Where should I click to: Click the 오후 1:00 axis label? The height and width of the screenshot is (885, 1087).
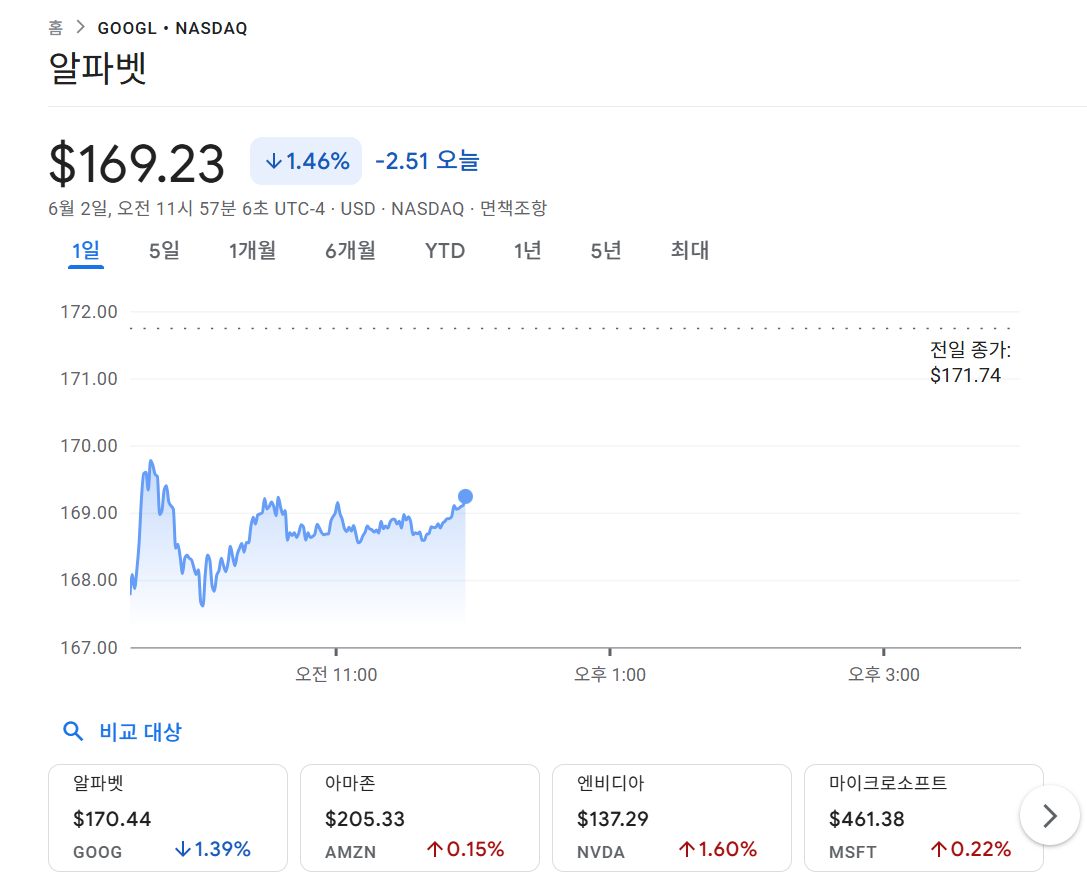[x=610, y=674]
